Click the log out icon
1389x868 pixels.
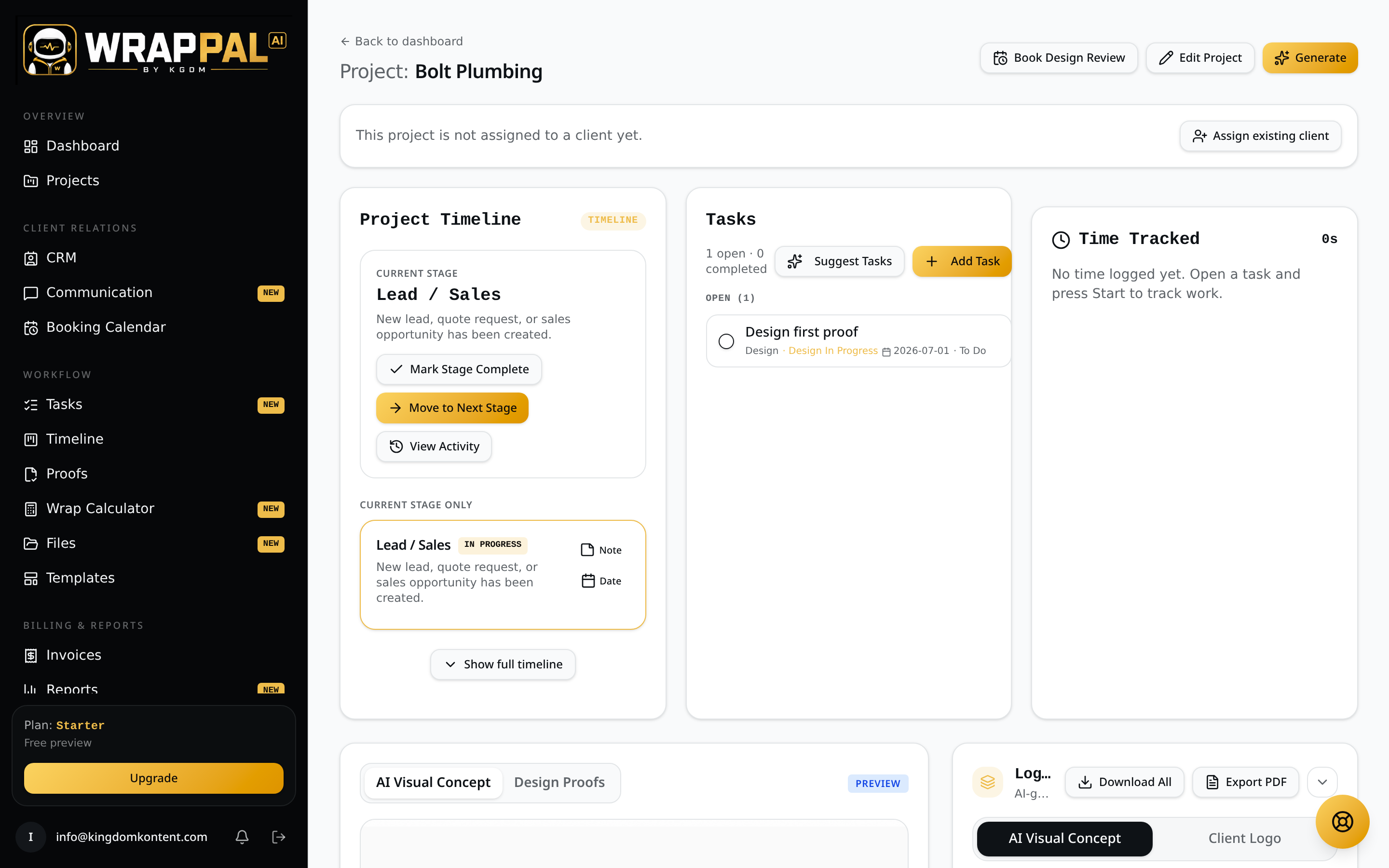(278, 837)
